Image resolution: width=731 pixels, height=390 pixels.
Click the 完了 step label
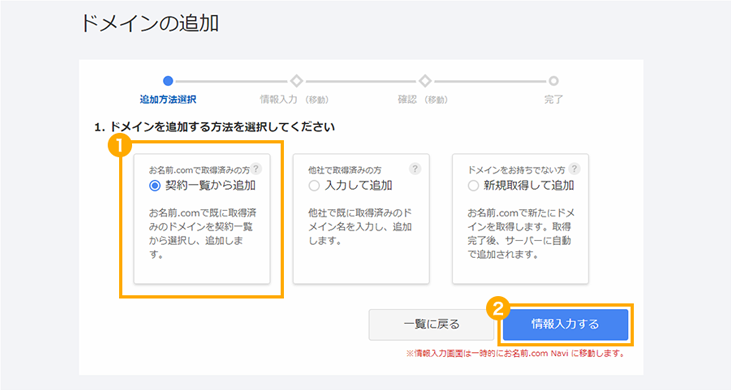[553, 99]
